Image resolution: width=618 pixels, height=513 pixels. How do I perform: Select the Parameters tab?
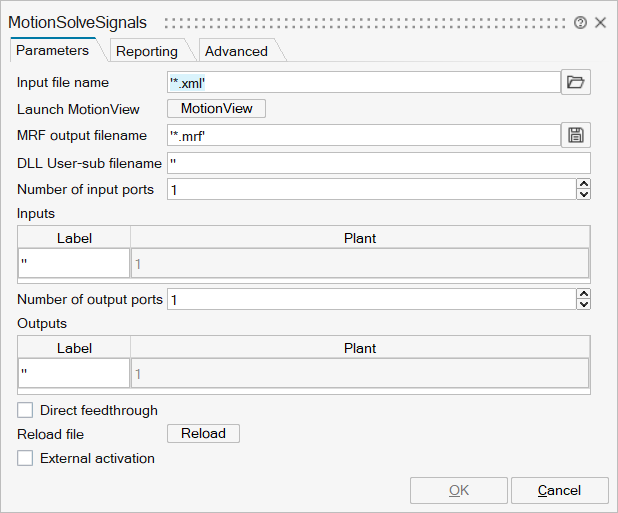tap(53, 50)
